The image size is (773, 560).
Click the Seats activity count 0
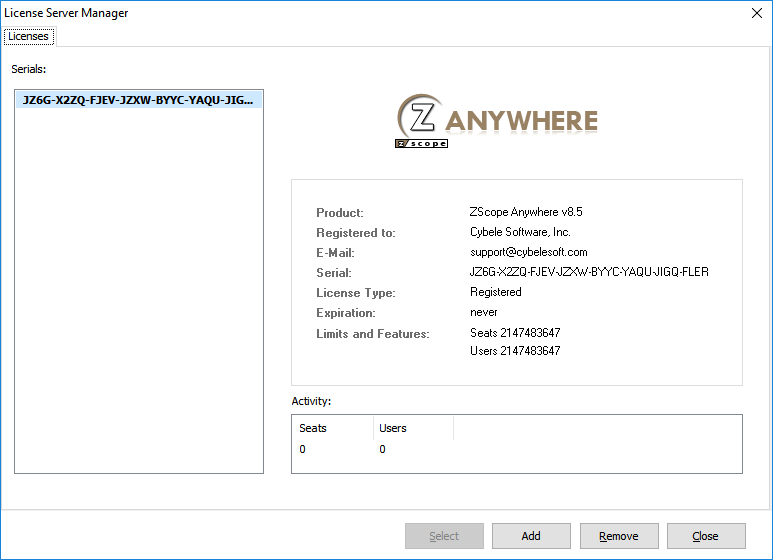pos(302,449)
